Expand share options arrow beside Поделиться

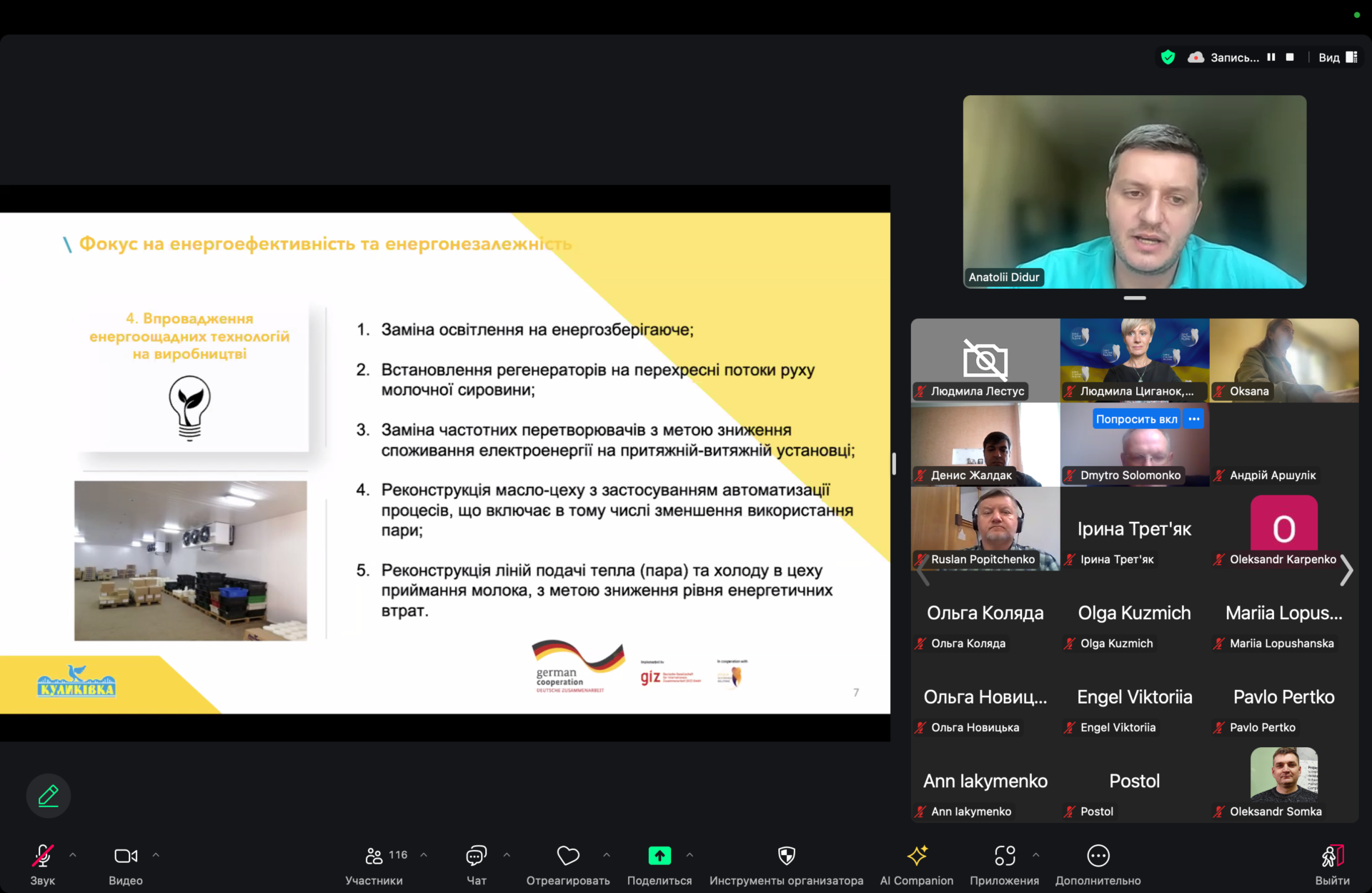[x=690, y=855]
